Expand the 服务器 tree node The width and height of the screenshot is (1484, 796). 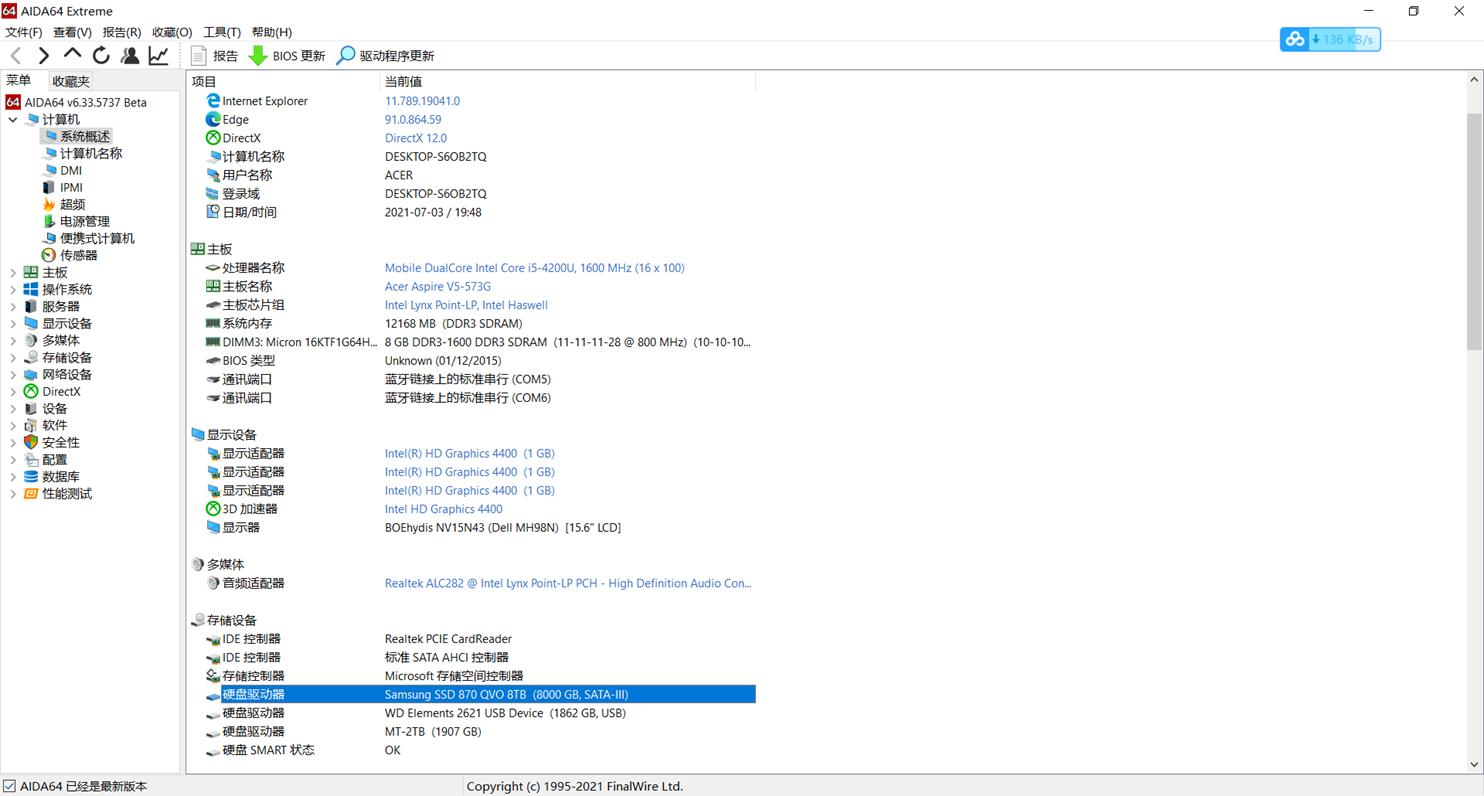[x=13, y=307]
